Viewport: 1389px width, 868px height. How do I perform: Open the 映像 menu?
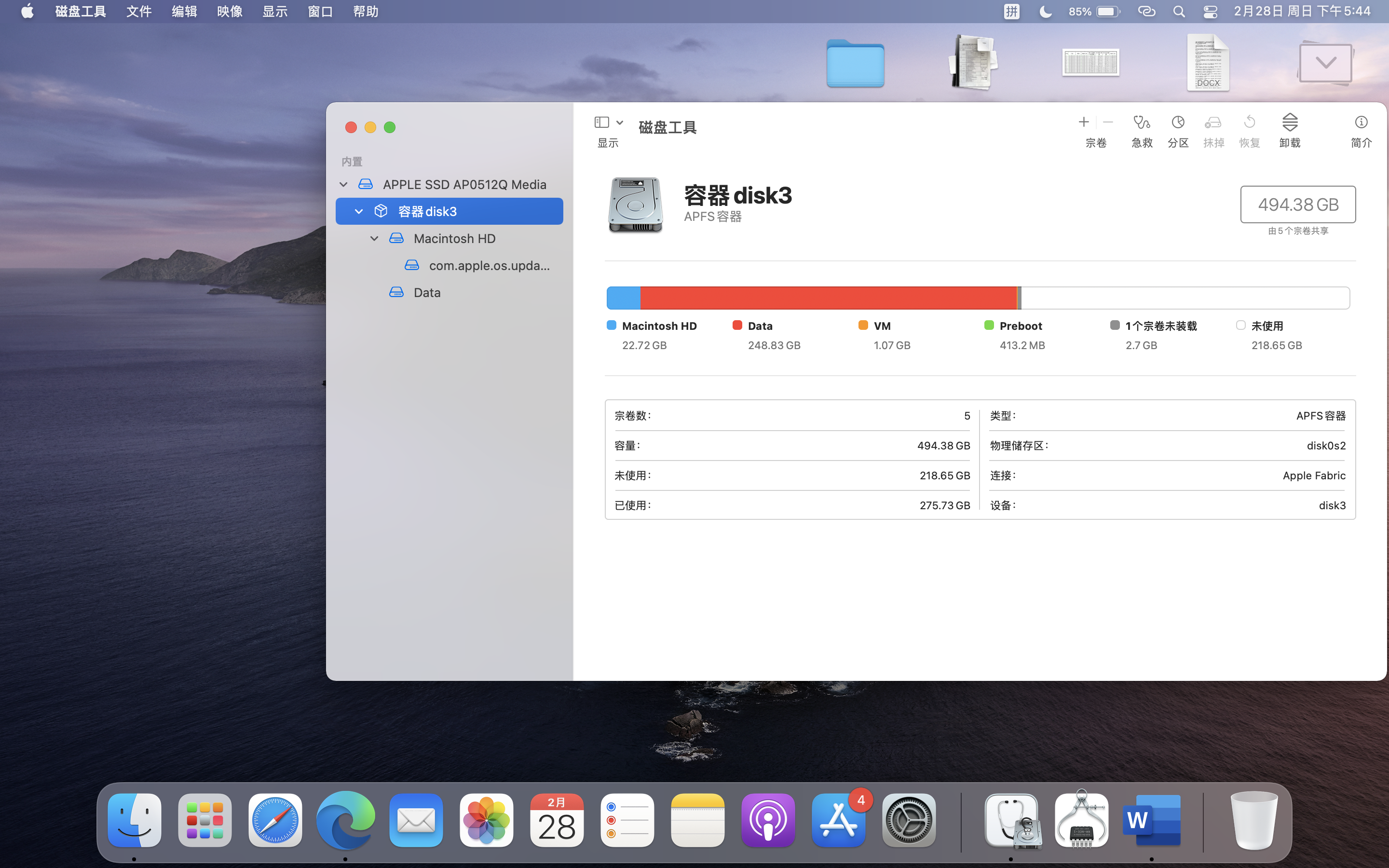click(230, 12)
